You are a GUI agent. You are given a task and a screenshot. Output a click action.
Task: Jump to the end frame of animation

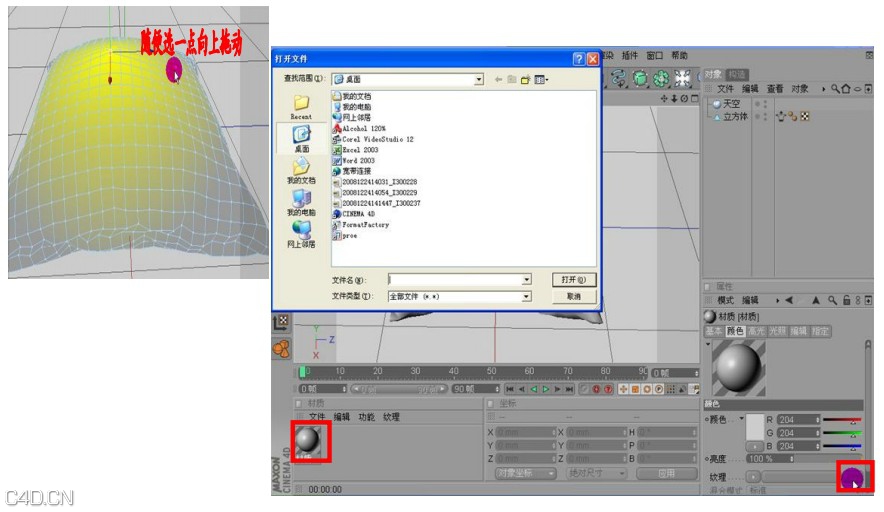(x=569, y=389)
